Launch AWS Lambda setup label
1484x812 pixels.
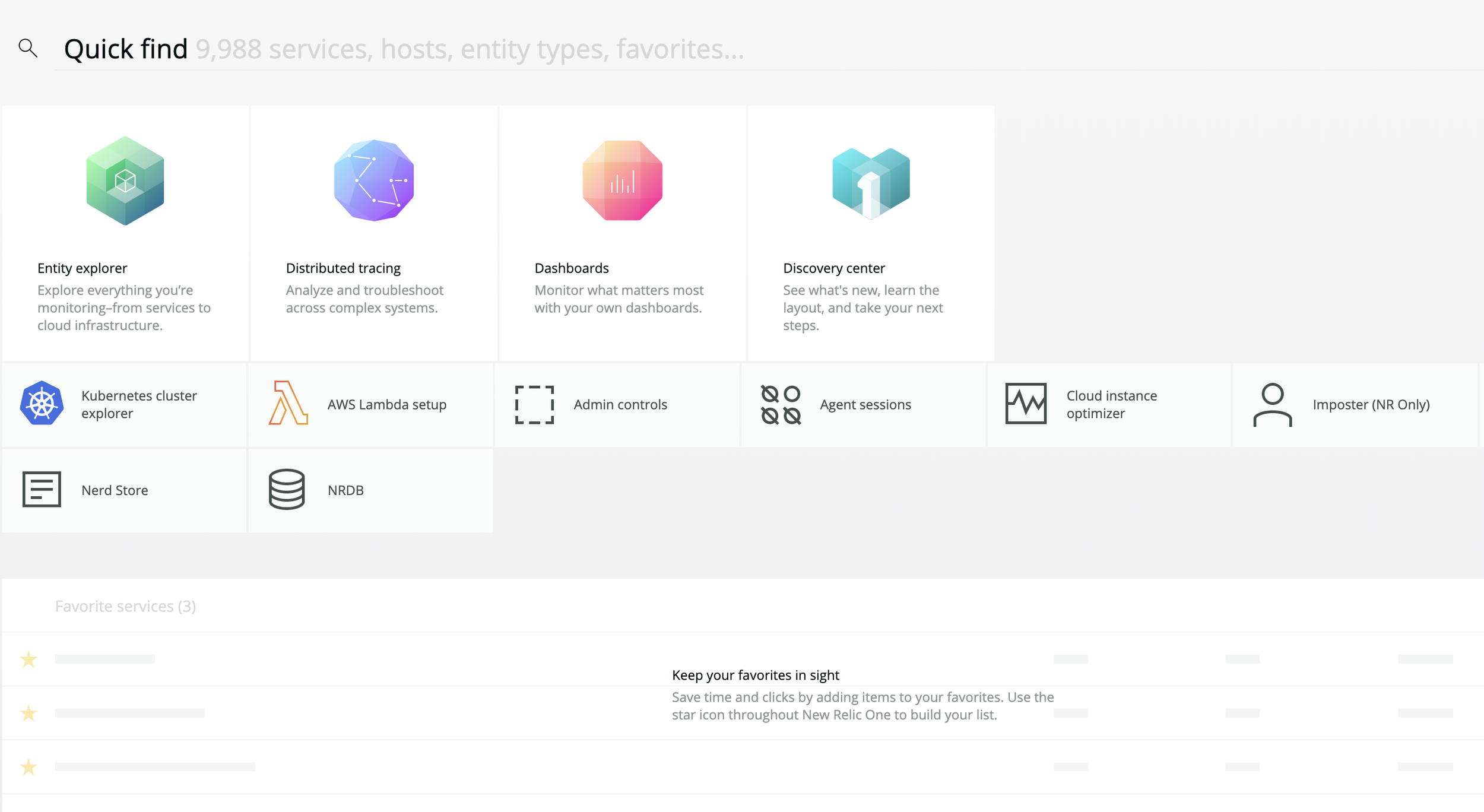click(x=387, y=404)
